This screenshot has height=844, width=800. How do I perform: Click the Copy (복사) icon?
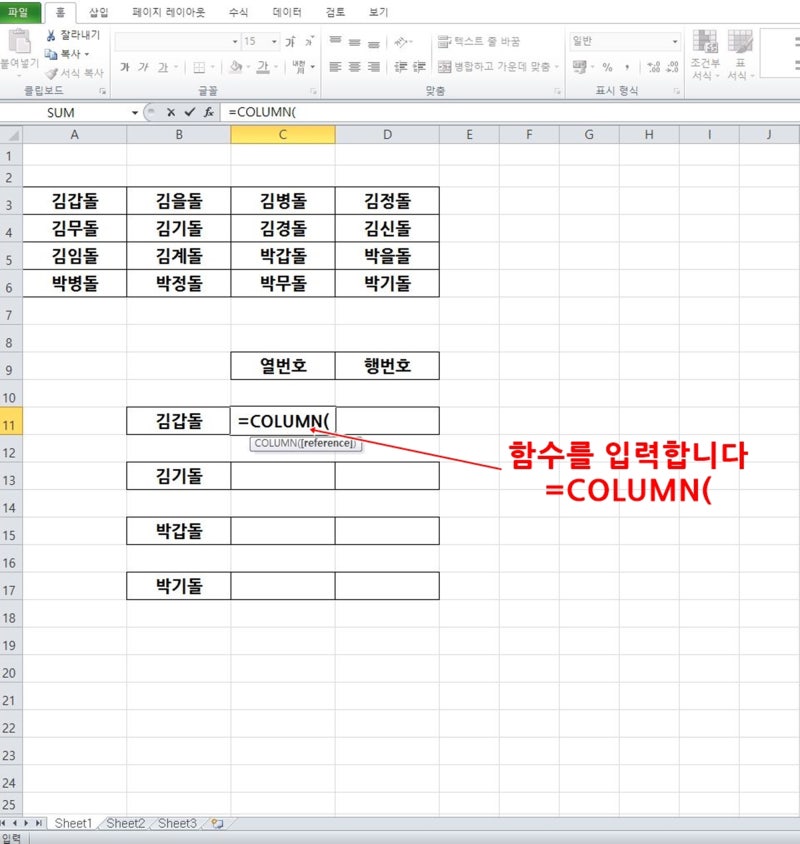coord(51,54)
